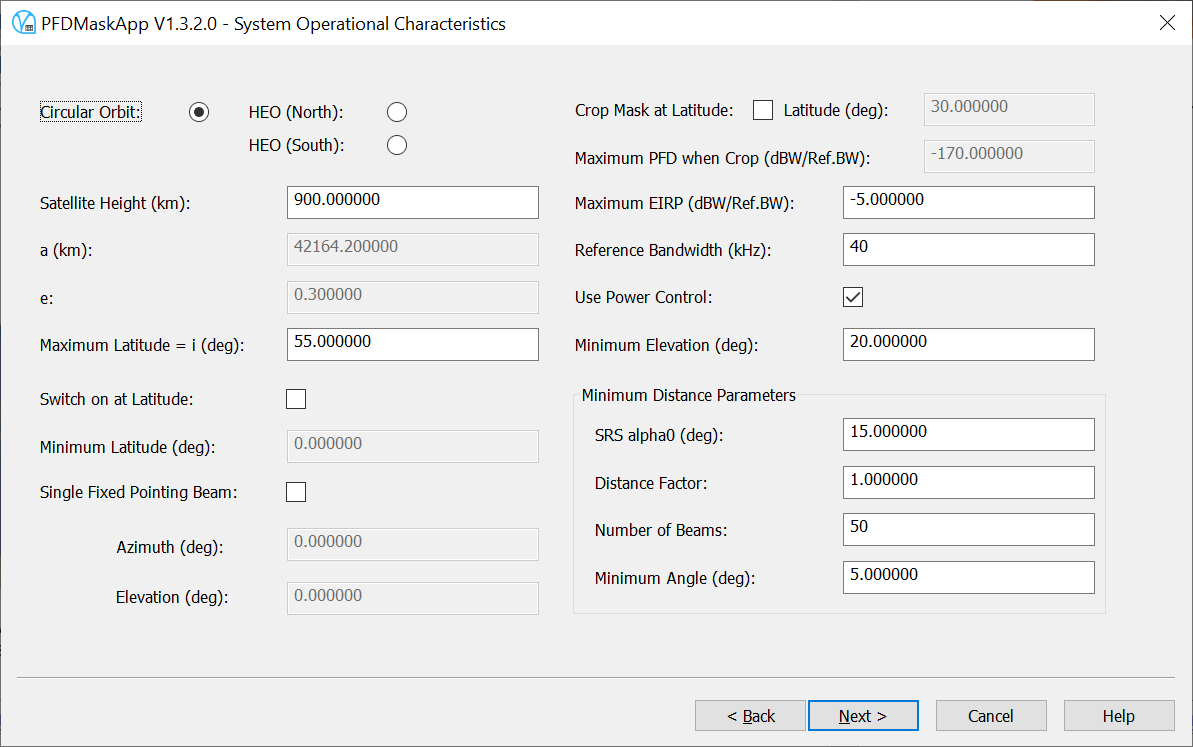Cancel the wizard dialog
1193x747 pixels.
pos(991,716)
